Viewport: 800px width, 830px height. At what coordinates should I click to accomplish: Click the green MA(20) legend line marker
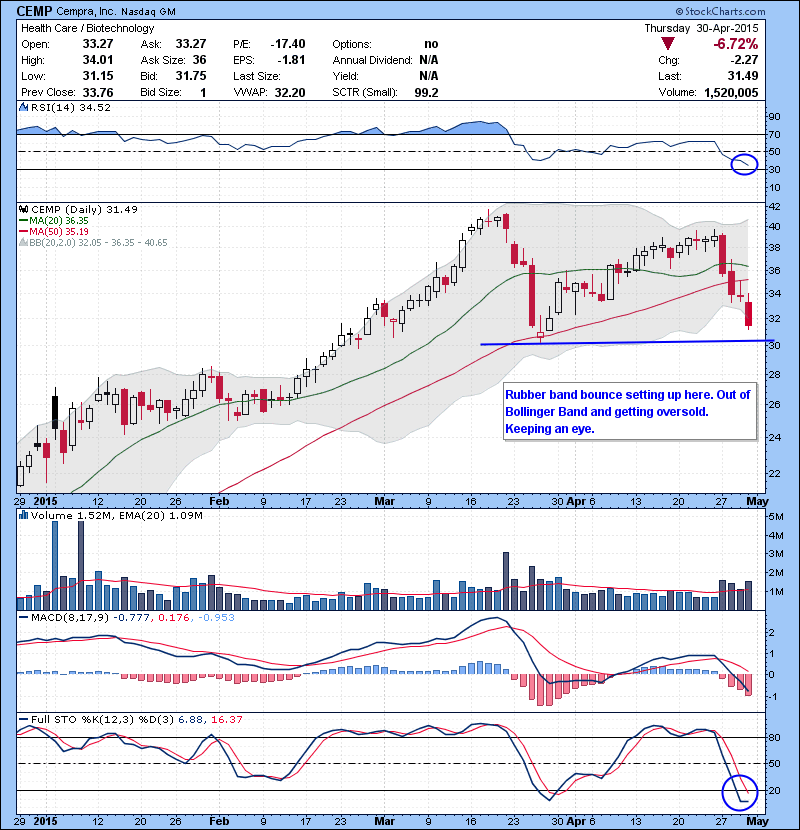23,221
